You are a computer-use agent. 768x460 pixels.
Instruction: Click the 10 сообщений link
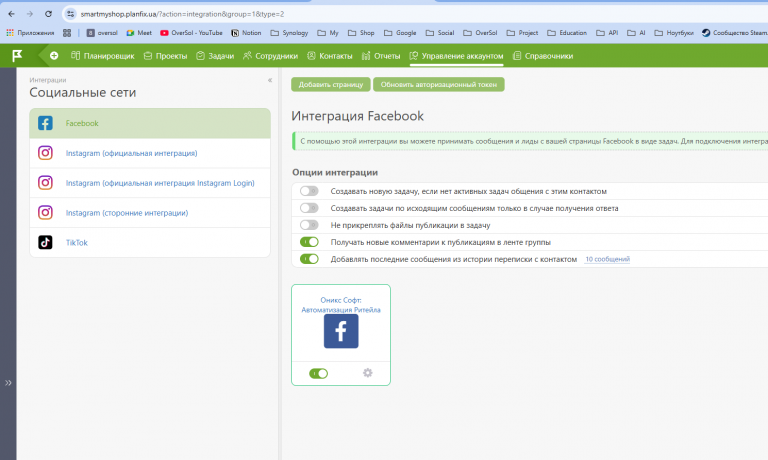607,259
